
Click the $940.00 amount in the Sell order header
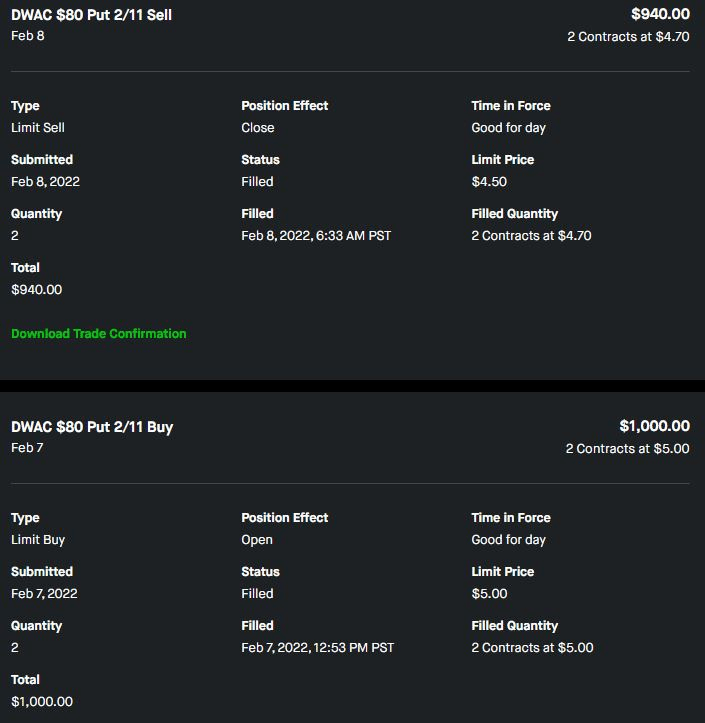(x=660, y=14)
